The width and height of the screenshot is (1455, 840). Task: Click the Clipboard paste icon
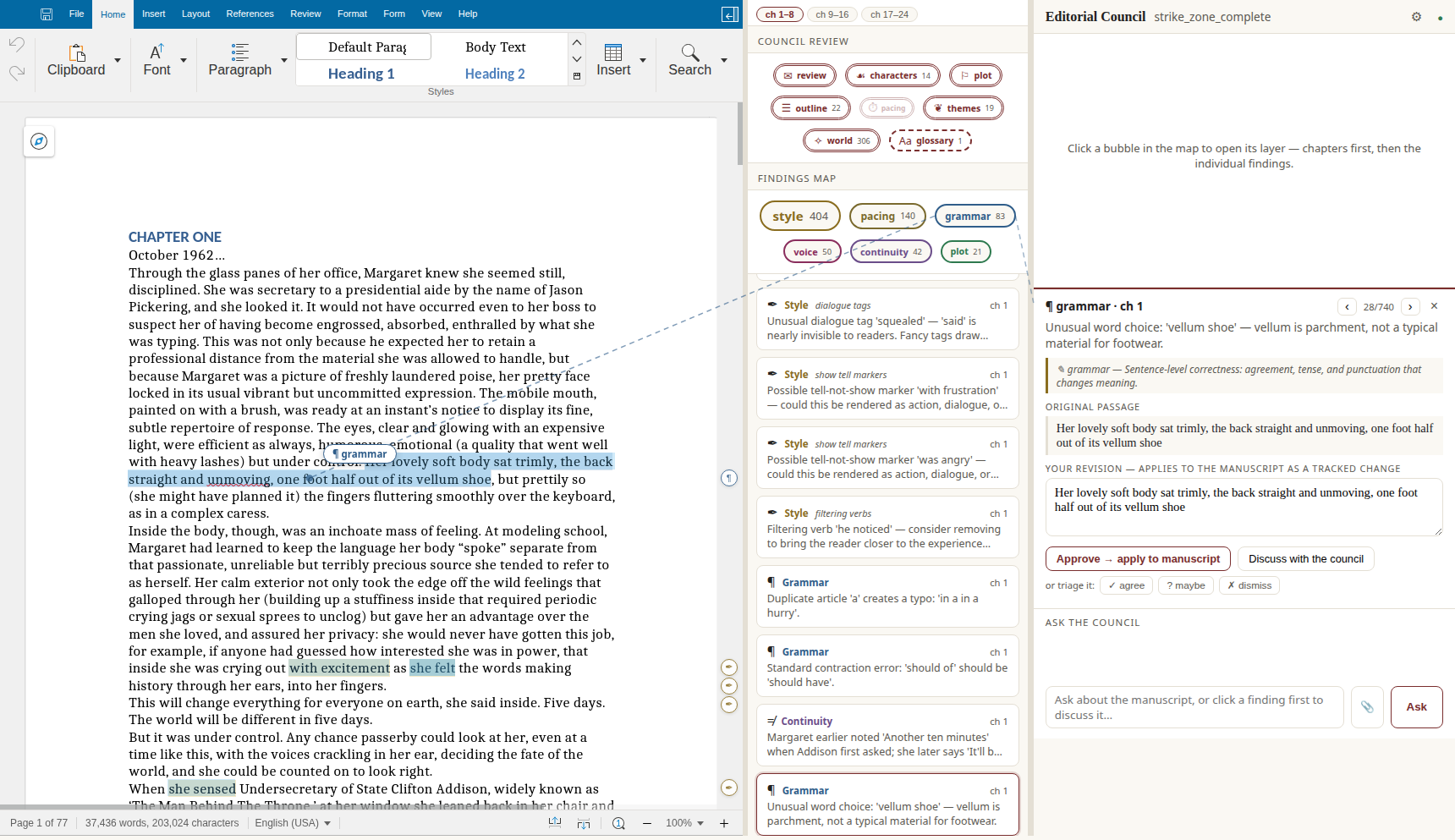[x=77, y=52]
